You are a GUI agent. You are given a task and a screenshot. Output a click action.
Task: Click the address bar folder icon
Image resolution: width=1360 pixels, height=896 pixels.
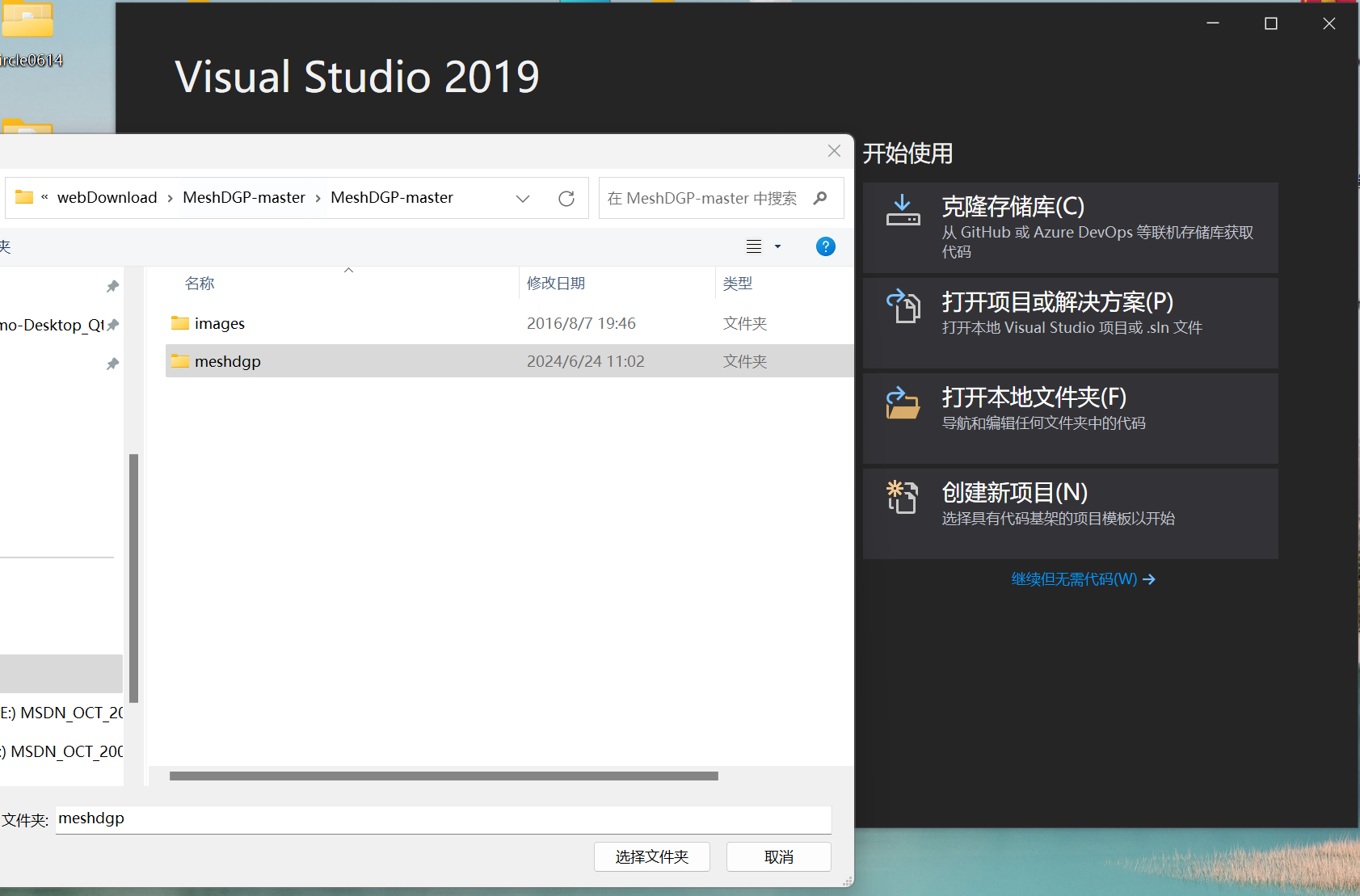pyautogui.click(x=24, y=197)
